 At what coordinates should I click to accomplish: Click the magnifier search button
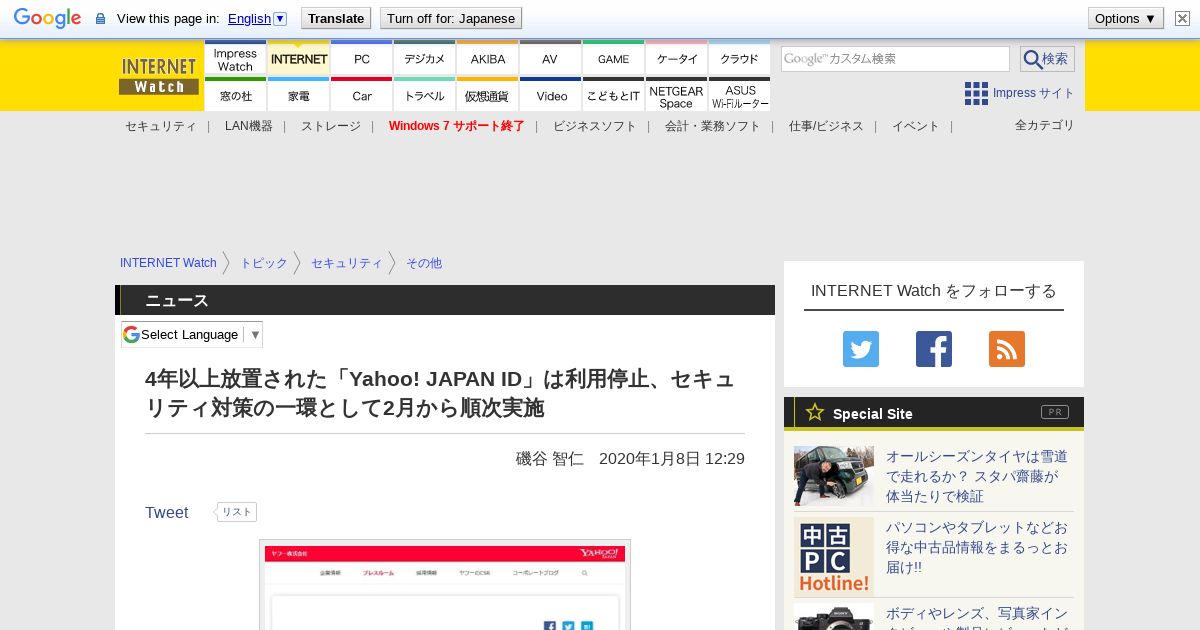click(x=1047, y=59)
